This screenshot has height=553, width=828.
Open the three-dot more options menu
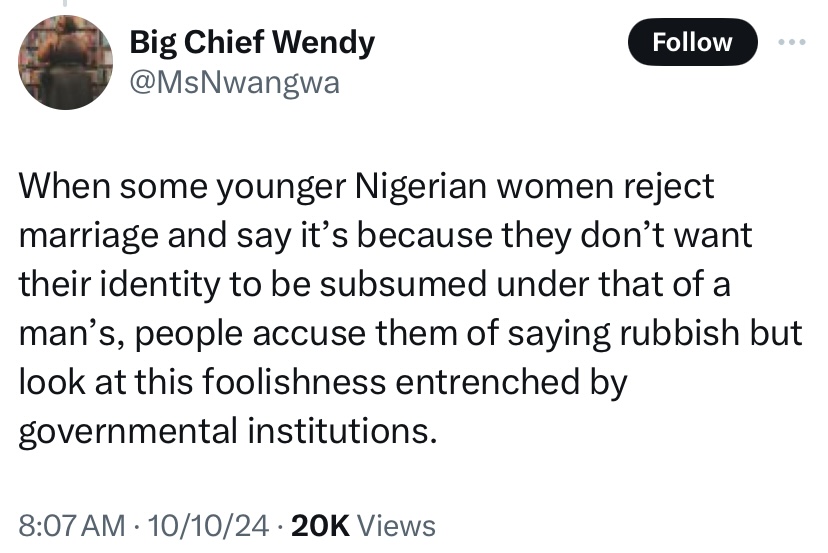[x=790, y=42]
